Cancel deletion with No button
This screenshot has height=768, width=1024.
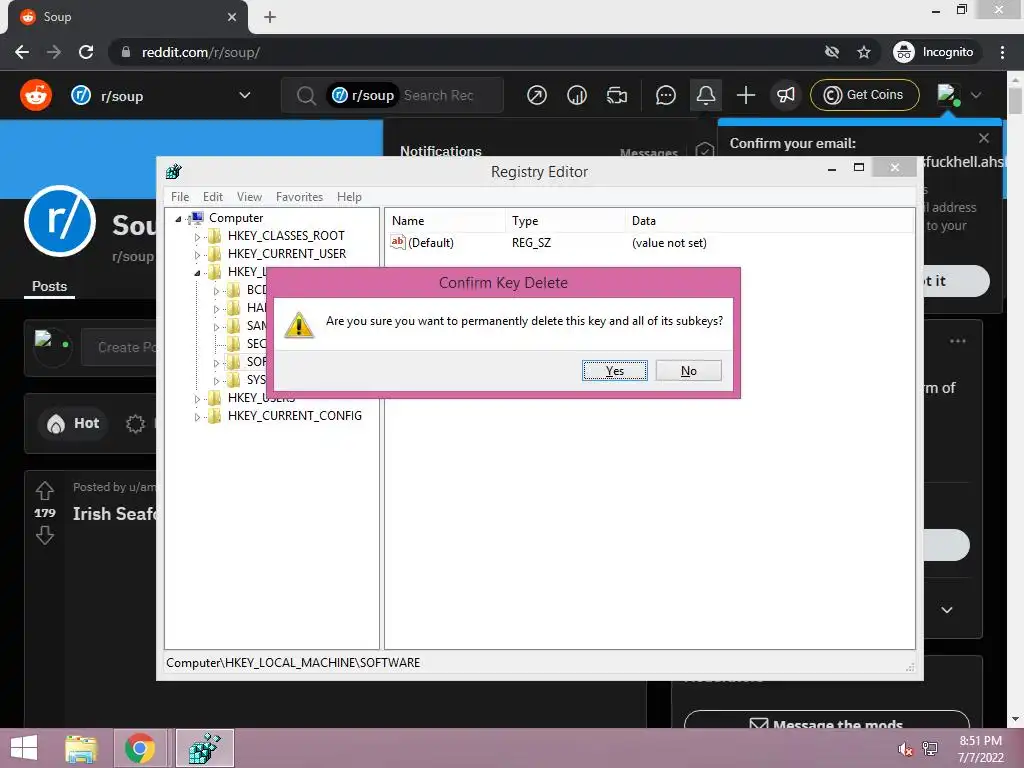tap(688, 370)
